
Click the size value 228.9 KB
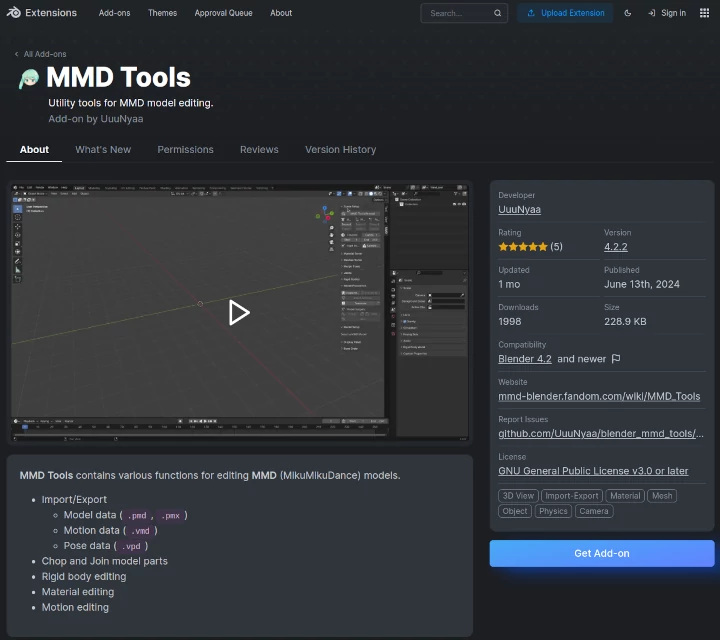click(x=625, y=321)
